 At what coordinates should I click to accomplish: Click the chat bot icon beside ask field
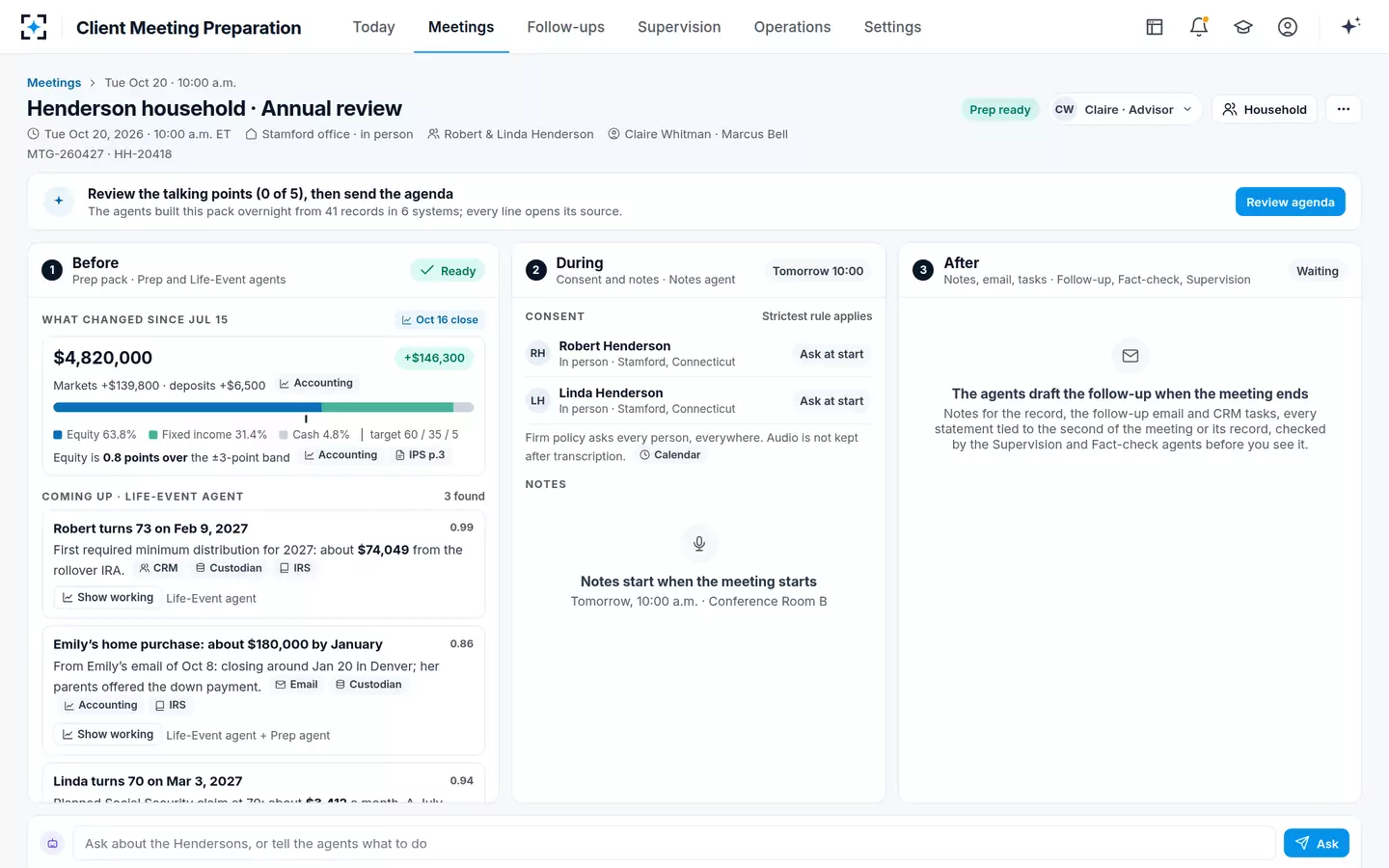53,843
